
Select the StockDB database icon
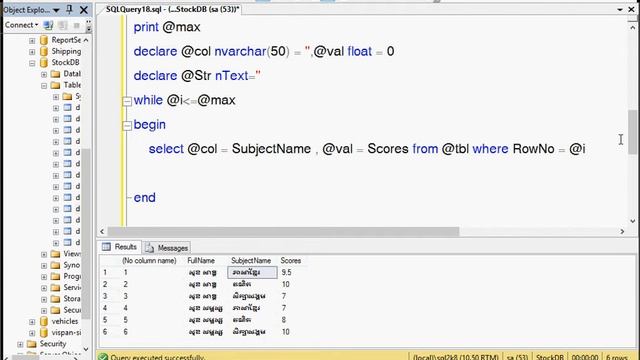pyautogui.click(x=44, y=62)
